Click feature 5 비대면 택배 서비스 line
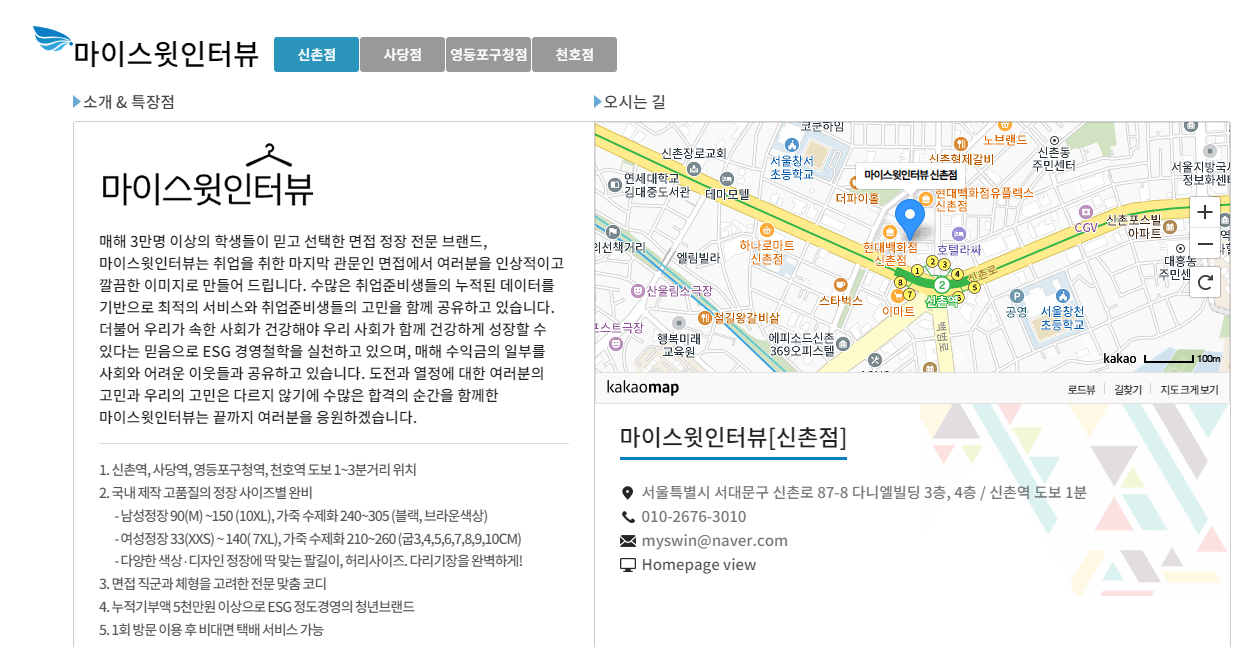Image resolution: width=1242 pixels, height=647 pixels. point(211,629)
